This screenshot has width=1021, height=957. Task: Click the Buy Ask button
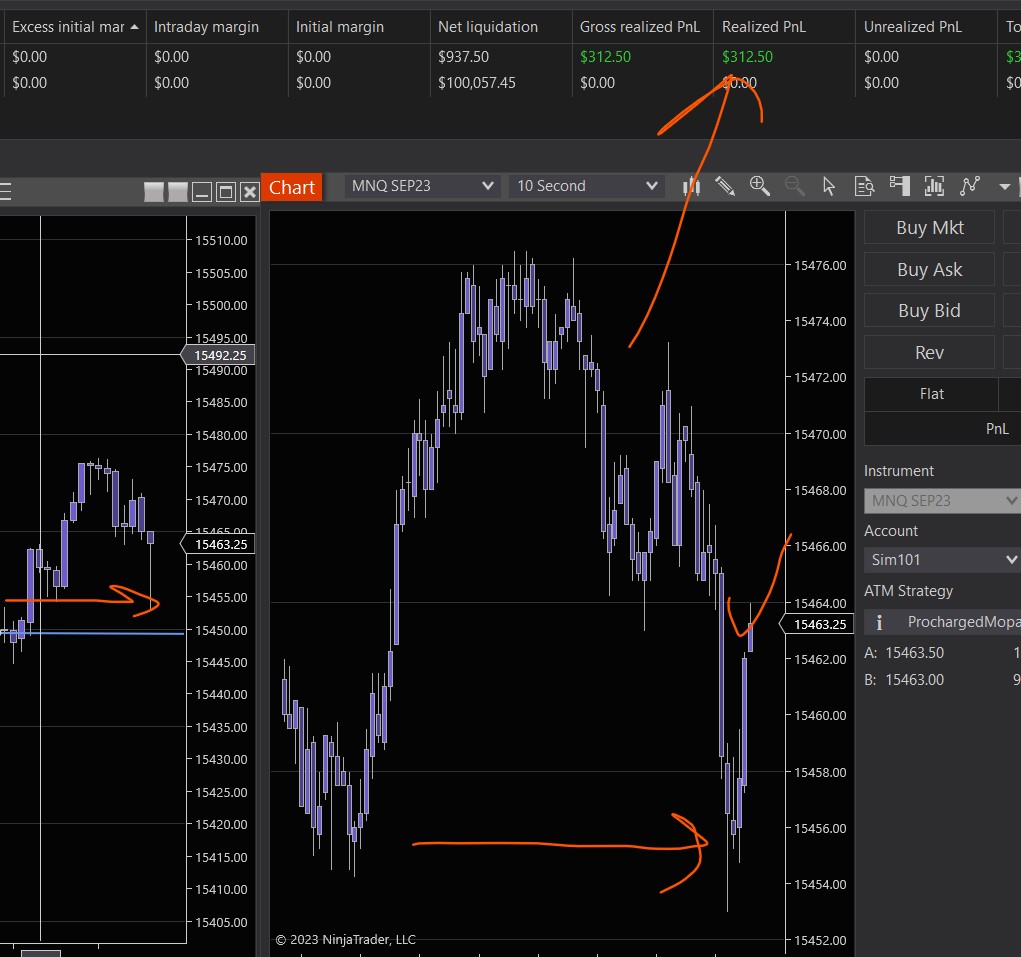929,270
